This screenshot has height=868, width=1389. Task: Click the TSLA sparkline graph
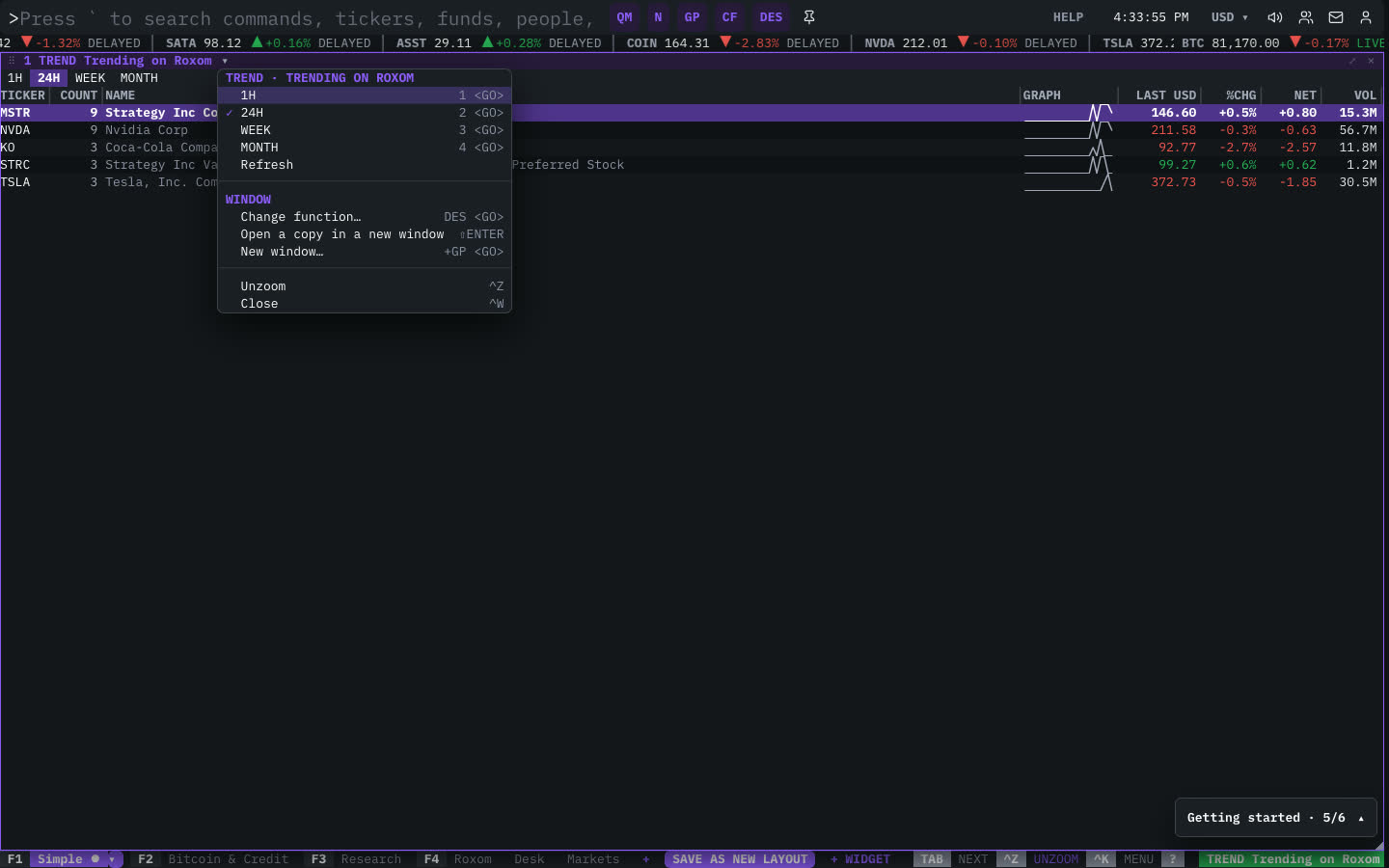coord(1068,182)
